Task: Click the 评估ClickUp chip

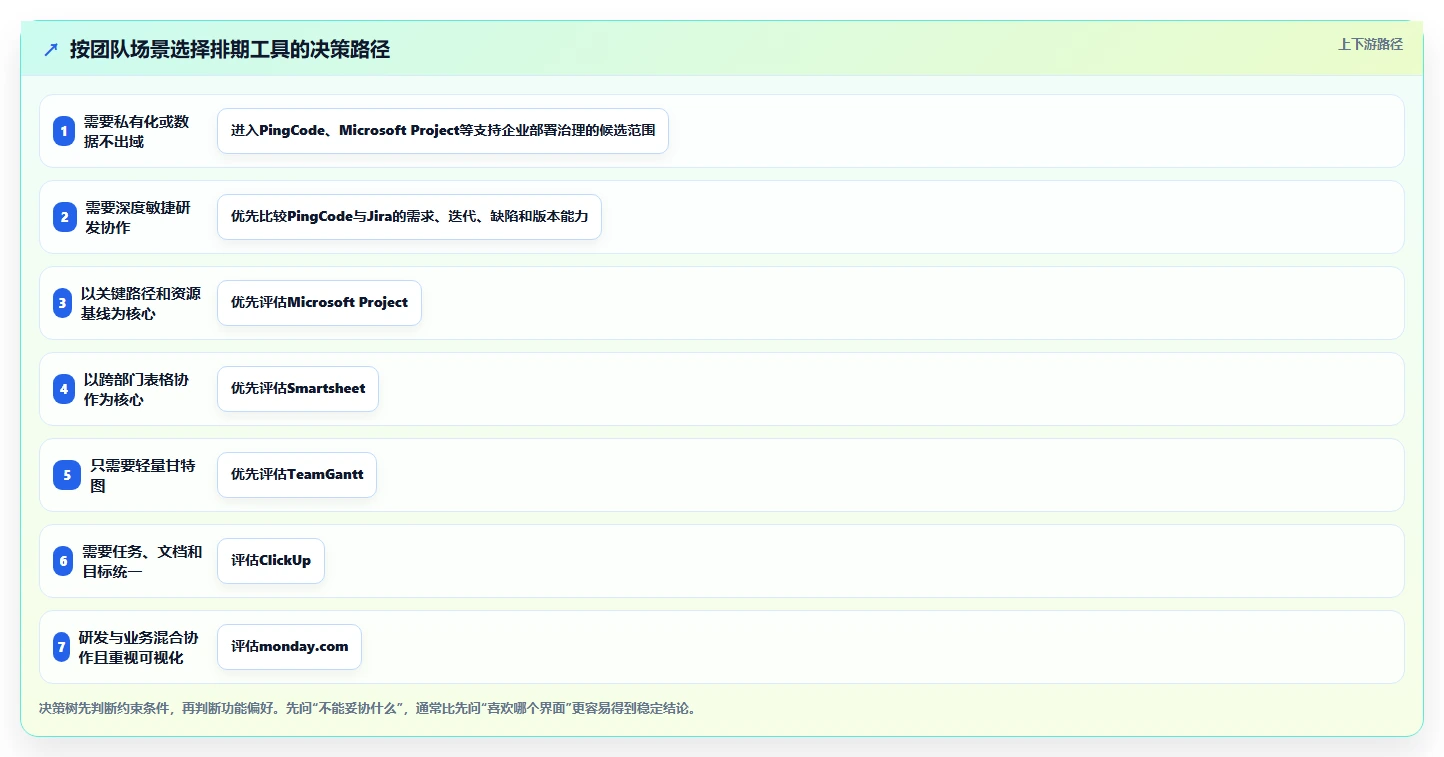Action: (271, 561)
